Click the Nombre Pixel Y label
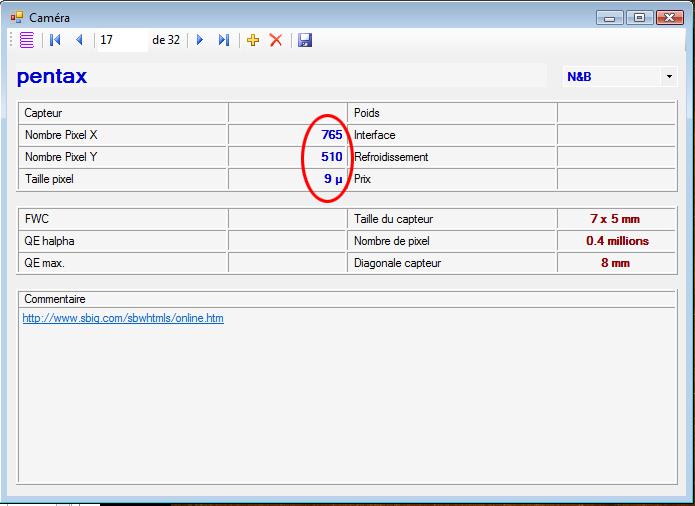695x506 pixels. pyautogui.click(x=61, y=157)
